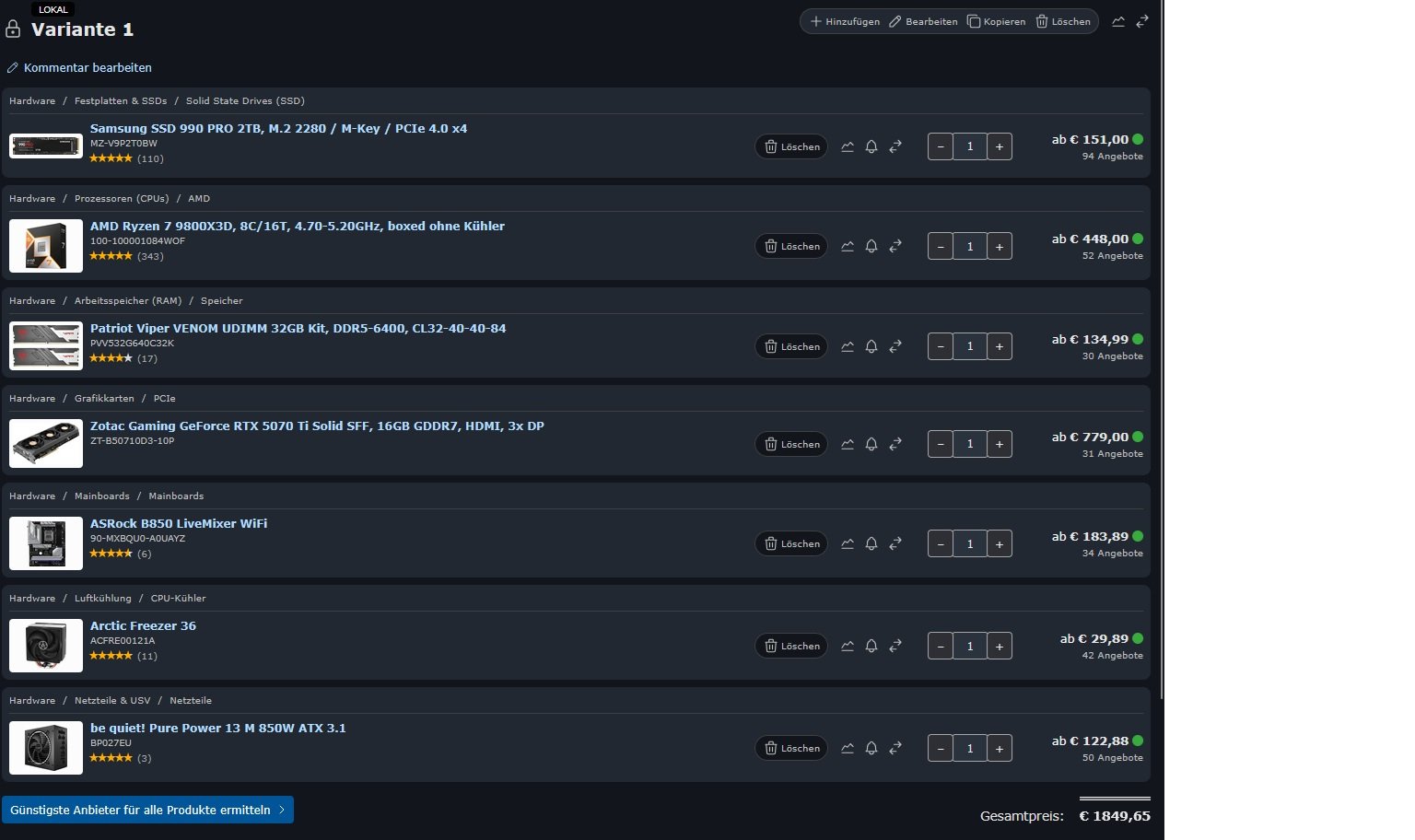This screenshot has height=840, width=1415.
Task: Swap product icon on be quiet! Pure Power row
Action: pos(895,748)
